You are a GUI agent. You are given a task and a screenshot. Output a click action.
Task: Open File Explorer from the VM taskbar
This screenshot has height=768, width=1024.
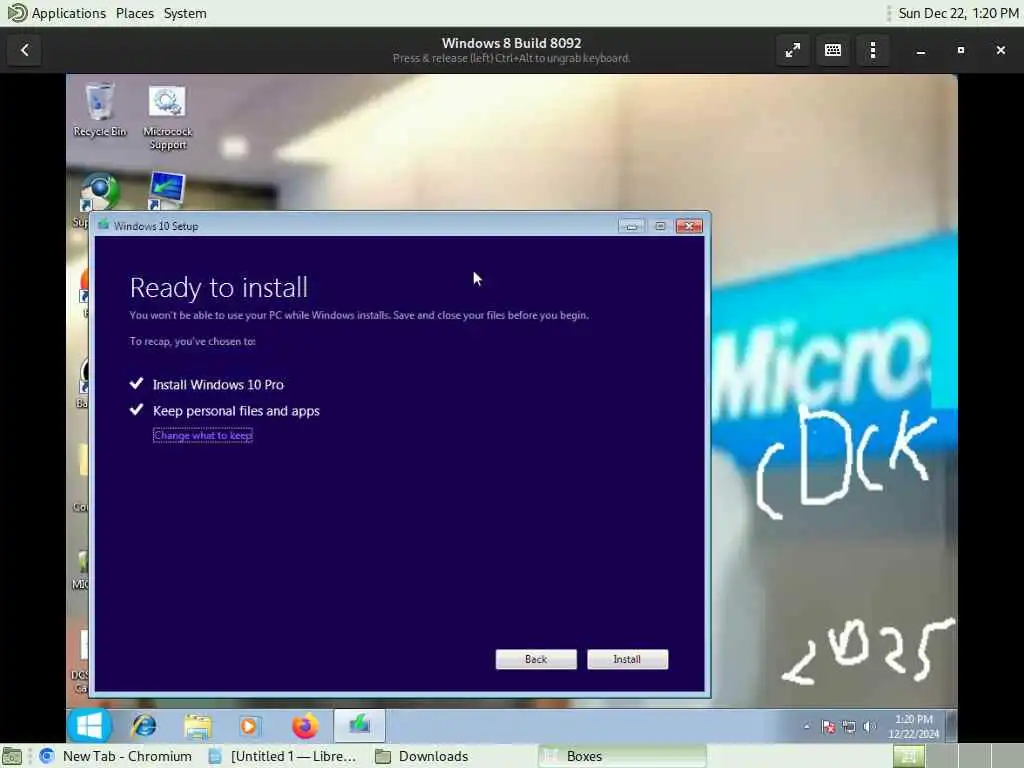pyautogui.click(x=197, y=726)
